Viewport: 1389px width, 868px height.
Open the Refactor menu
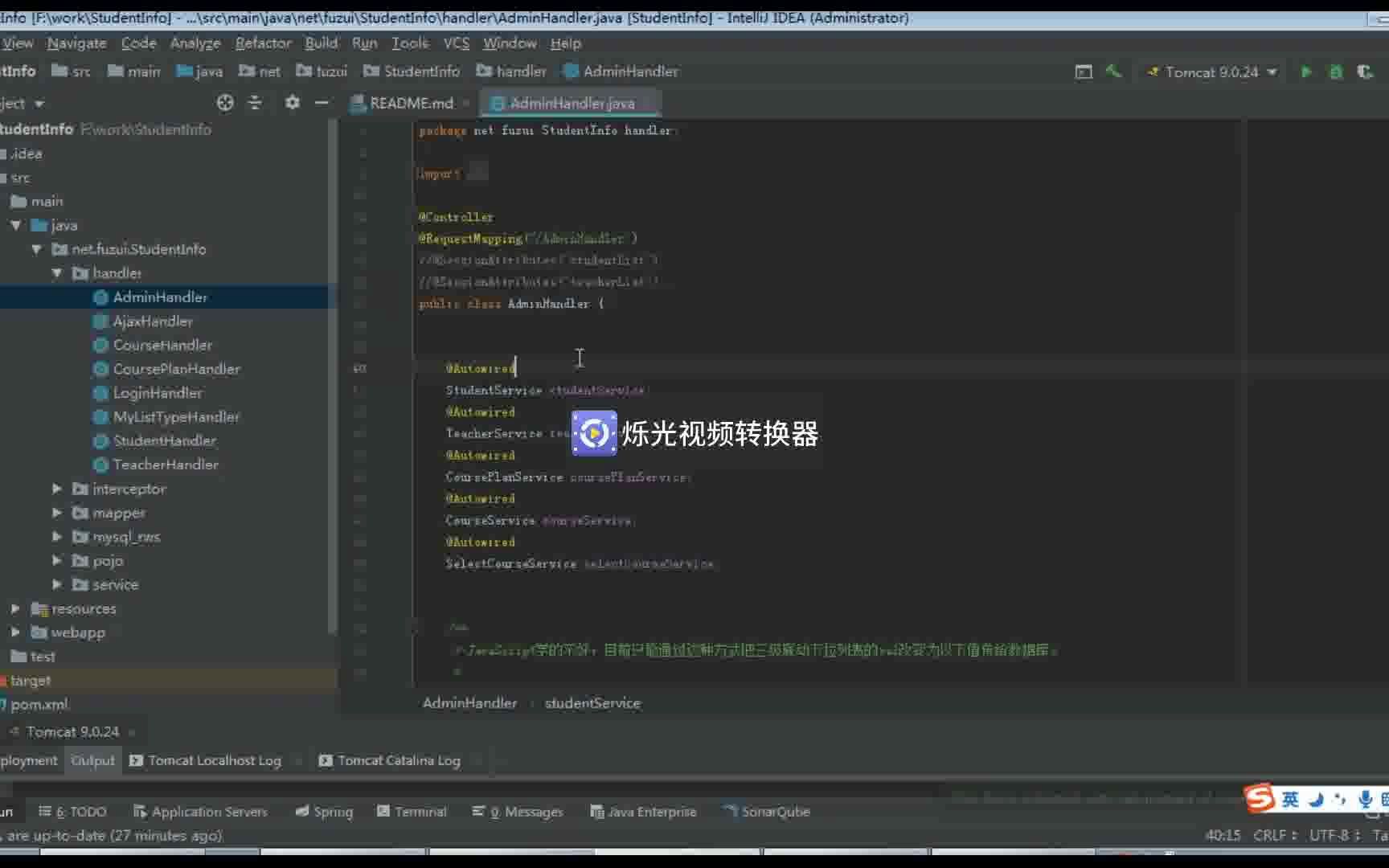pyautogui.click(x=263, y=43)
